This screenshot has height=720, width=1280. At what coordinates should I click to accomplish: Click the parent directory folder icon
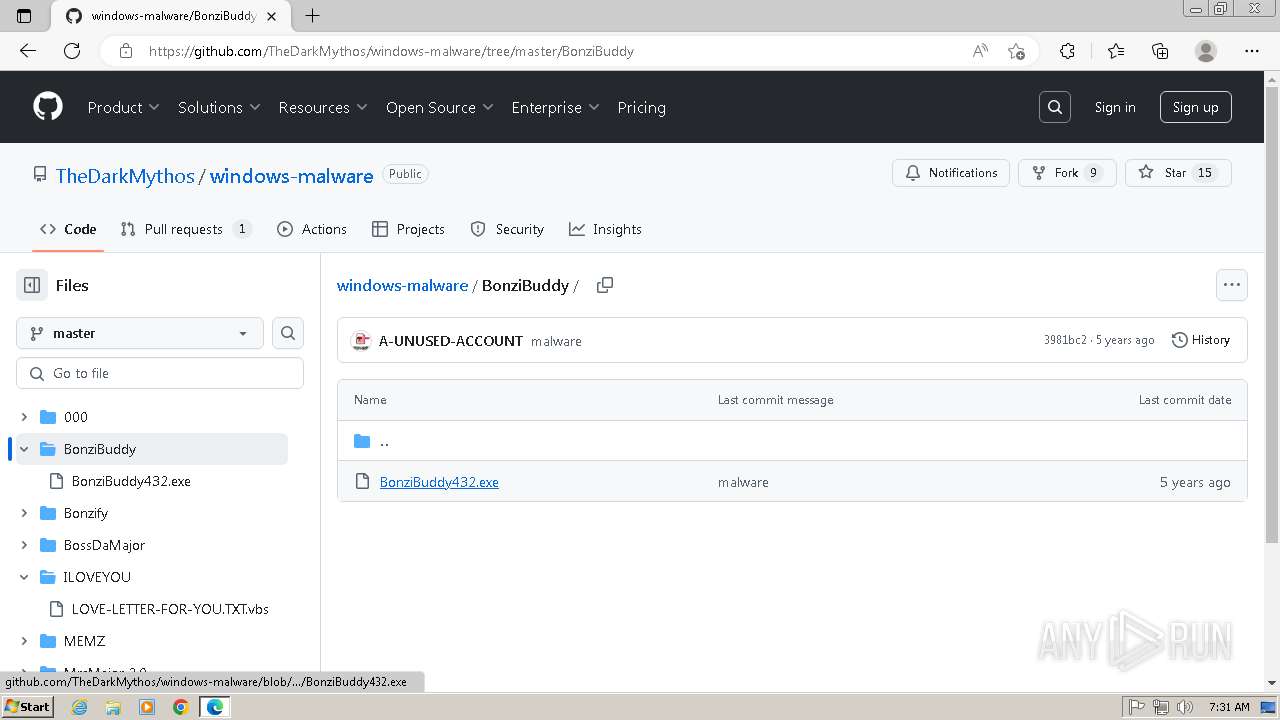tap(362, 441)
